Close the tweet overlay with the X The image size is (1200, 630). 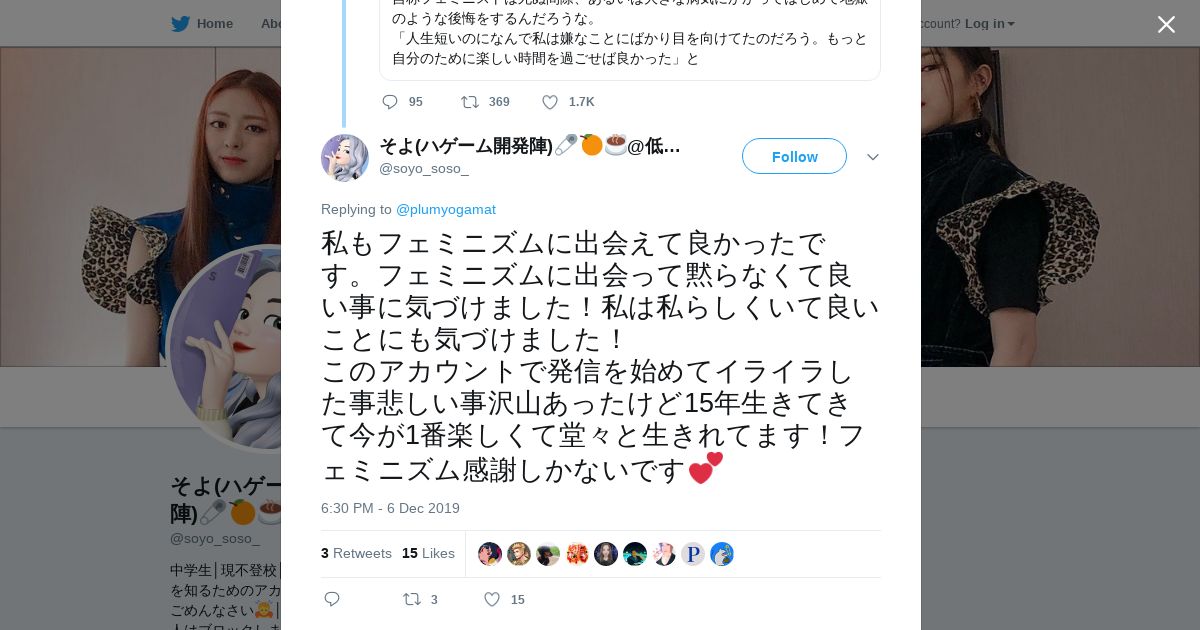(1166, 24)
